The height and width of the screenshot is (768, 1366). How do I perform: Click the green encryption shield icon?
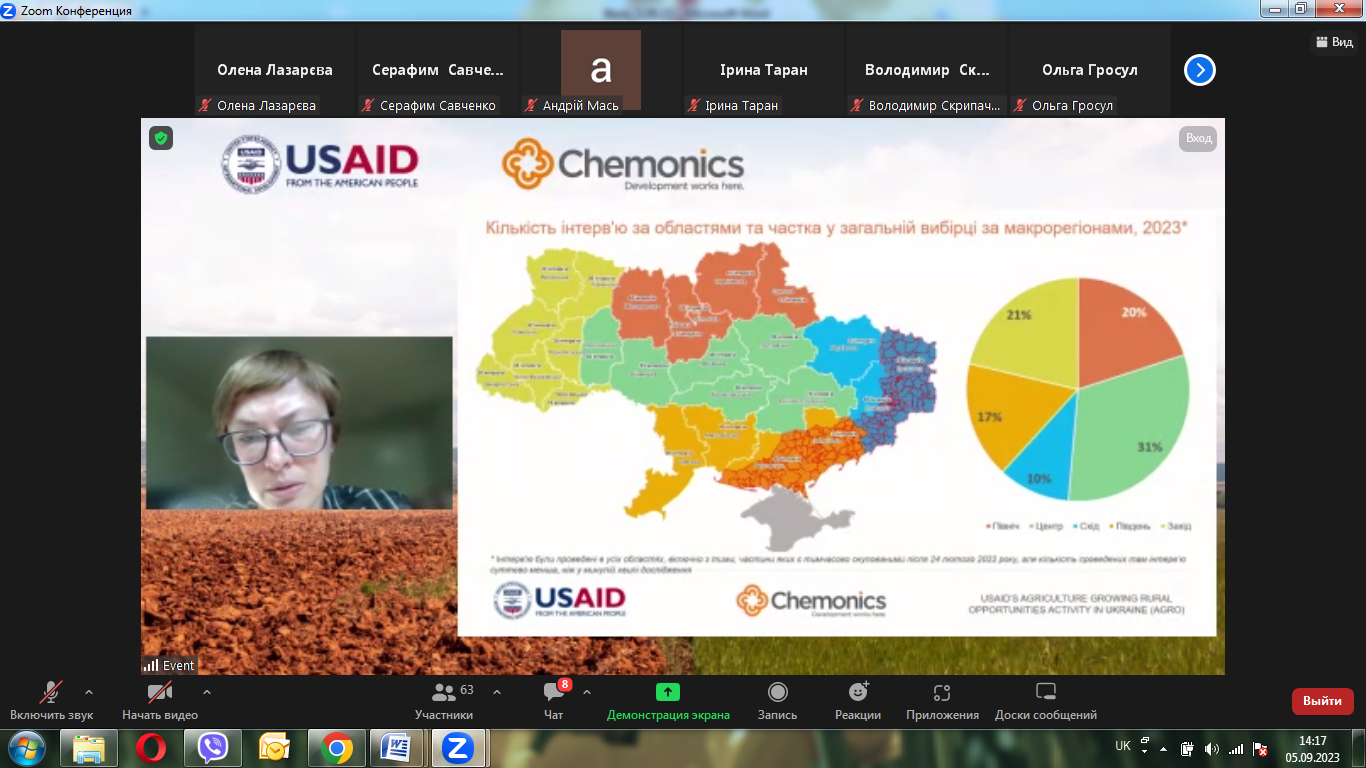pyautogui.click(x=161, y=138)
